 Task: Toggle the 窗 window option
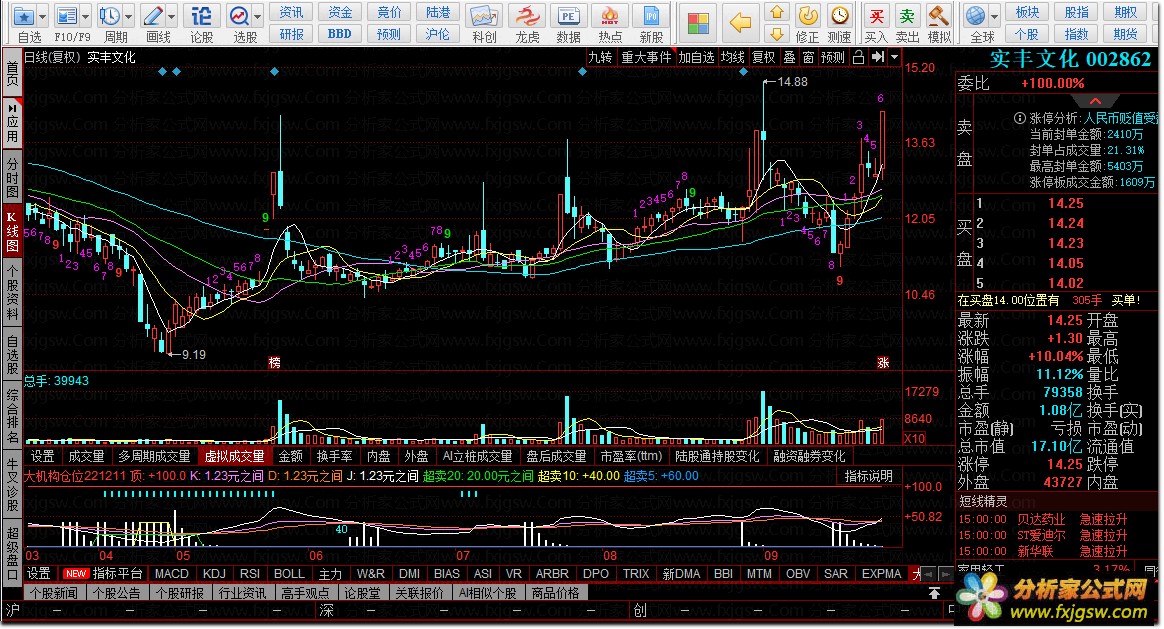(808, 57)
